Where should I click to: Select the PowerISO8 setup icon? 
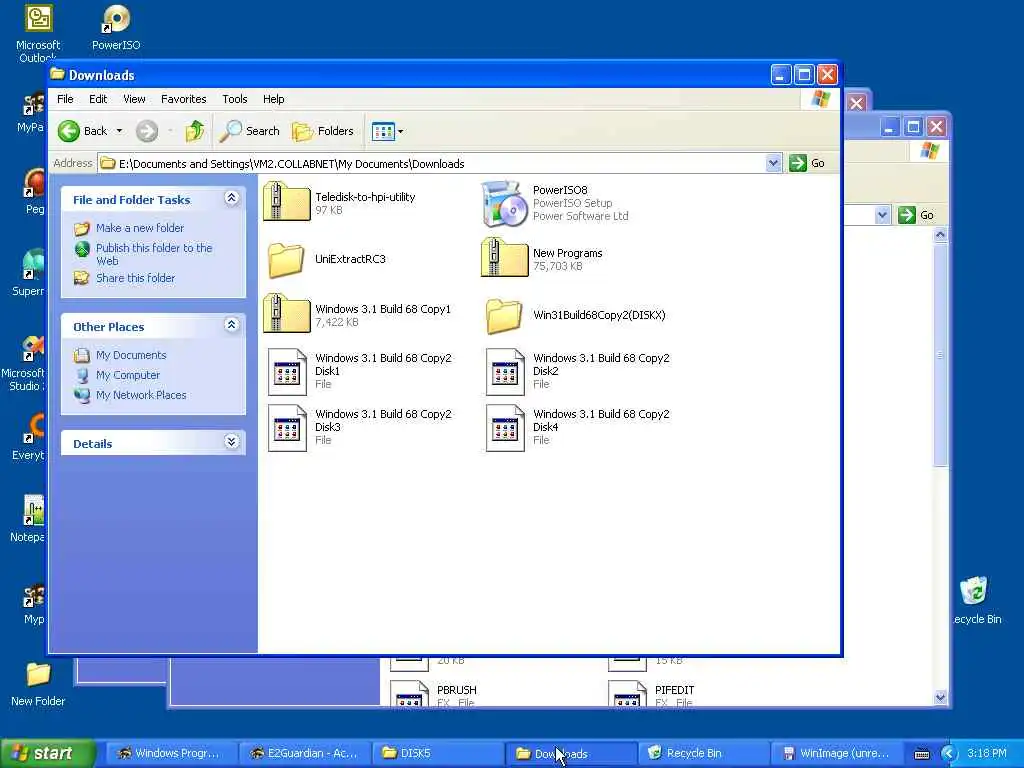coord(504,204)
